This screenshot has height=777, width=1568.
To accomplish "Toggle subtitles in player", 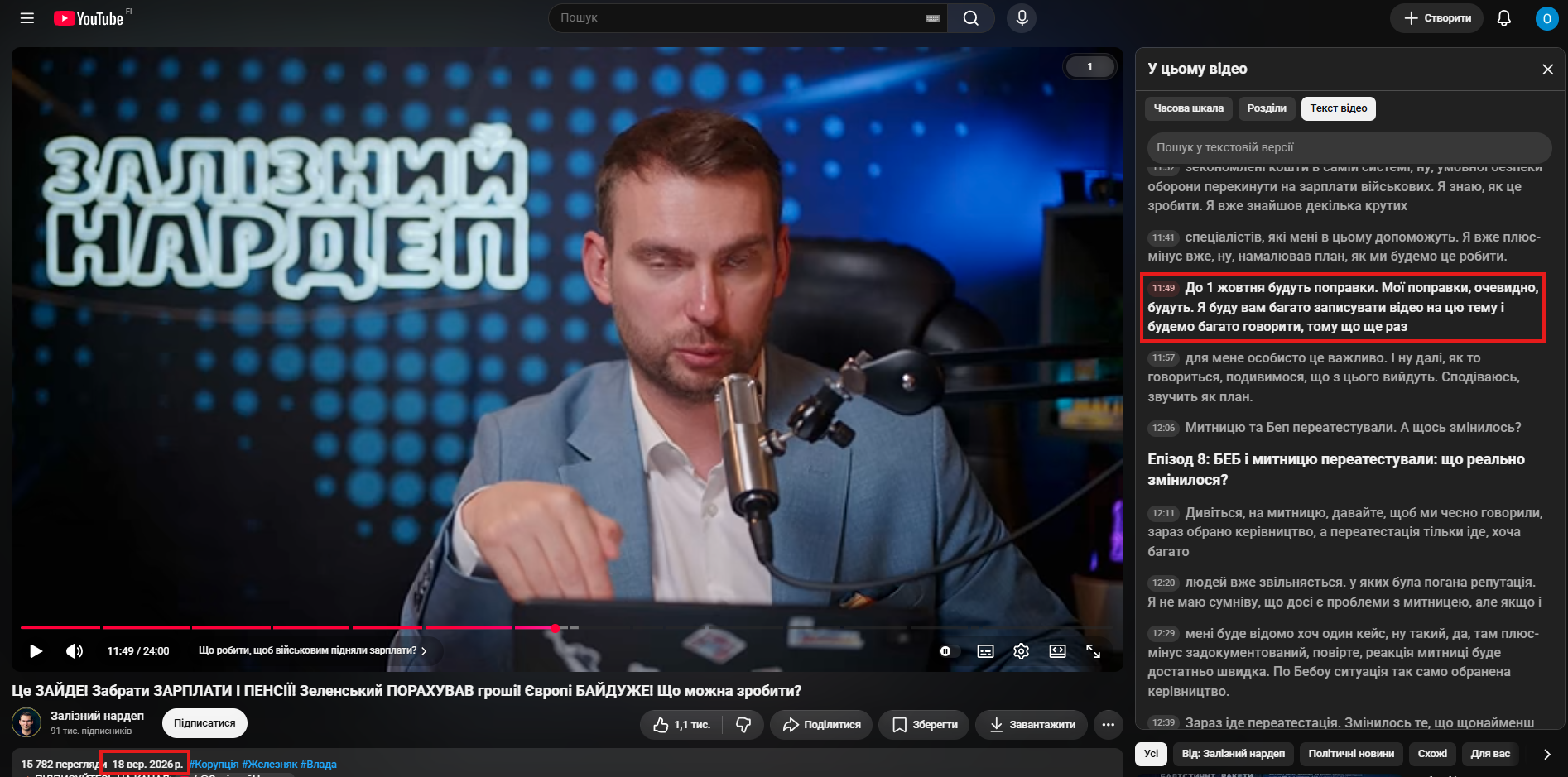I will tap(985, 651).
